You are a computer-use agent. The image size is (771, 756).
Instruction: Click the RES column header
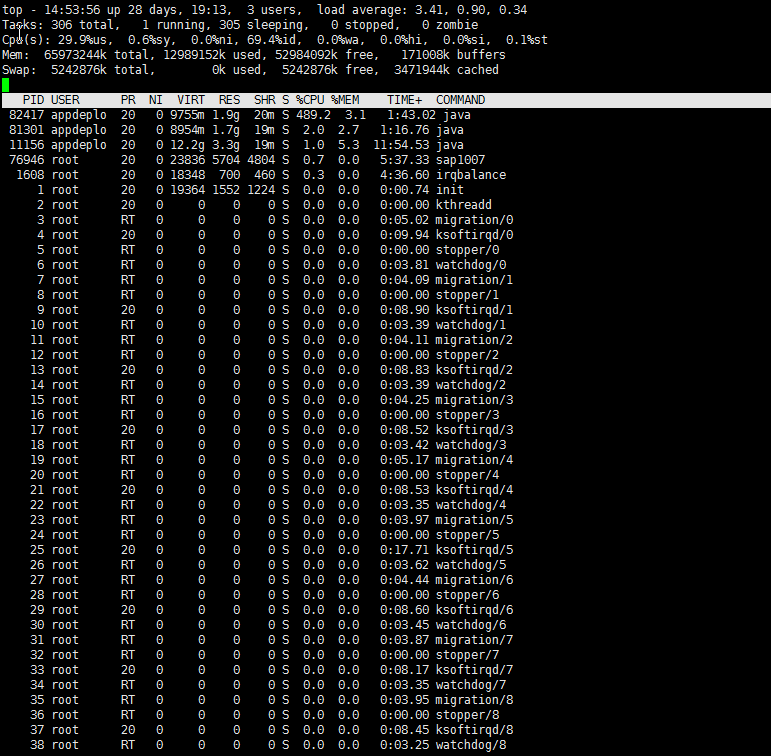(229, 100)
